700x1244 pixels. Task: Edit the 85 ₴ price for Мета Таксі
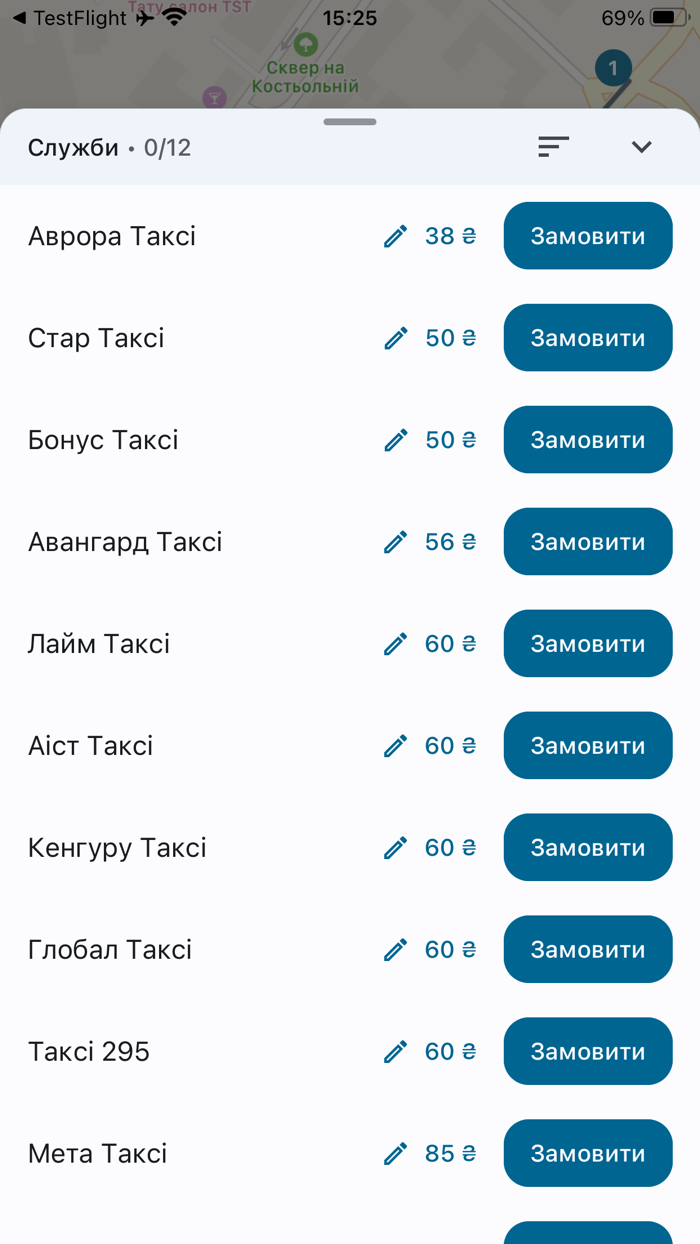tap(396, 1153)
